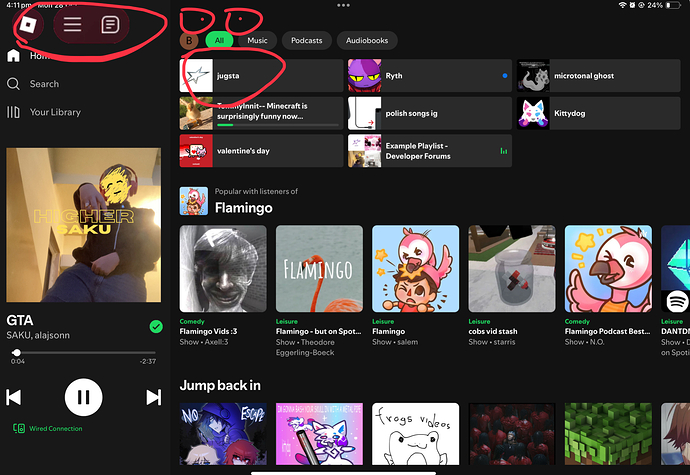
Task: Open the jugsta shortcut tile
Action: (261, 76)
